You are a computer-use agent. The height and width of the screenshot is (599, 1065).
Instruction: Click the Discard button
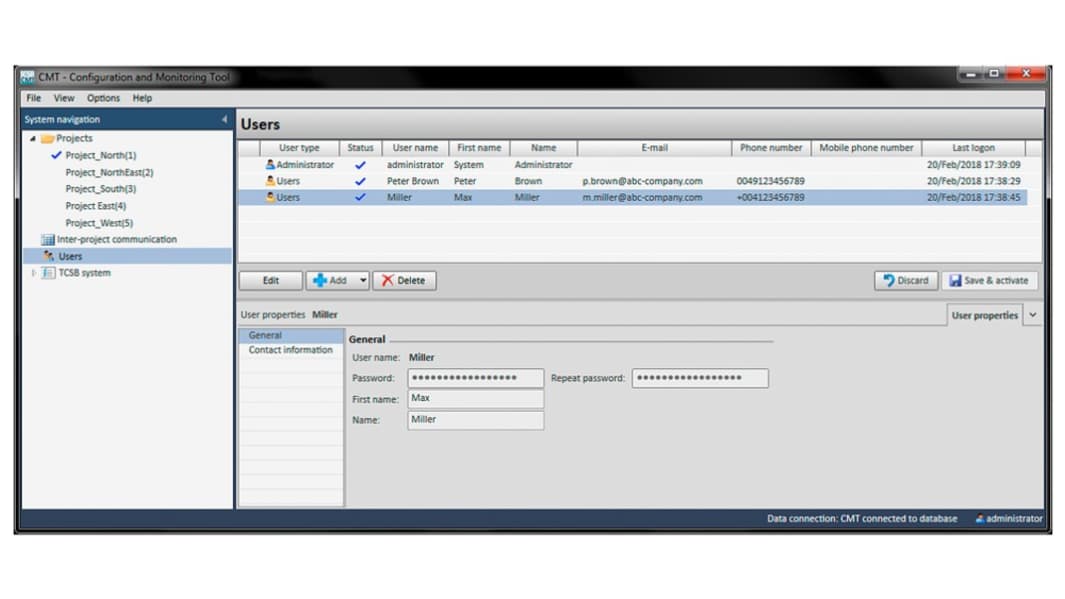906,280
